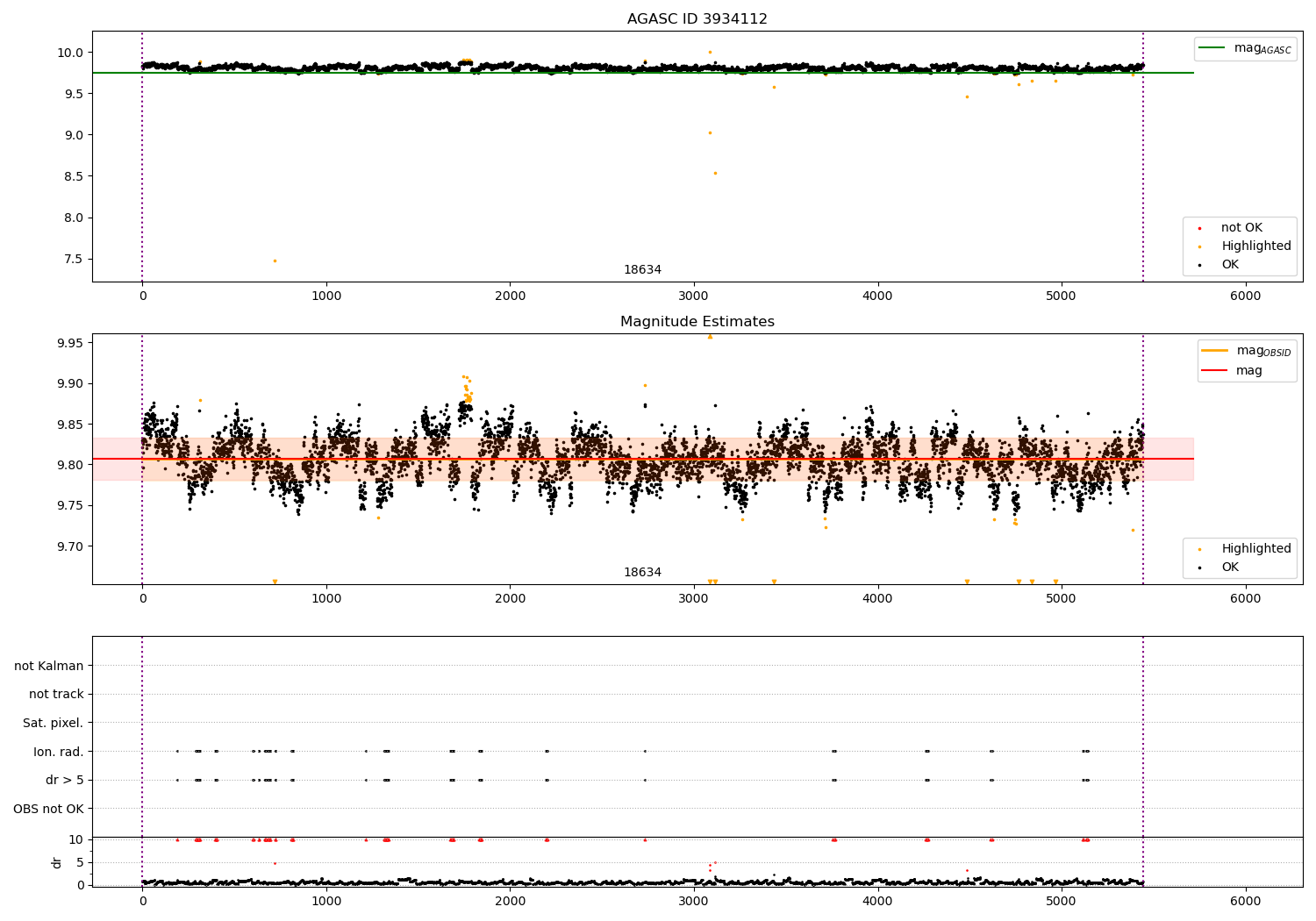Click x-axis tick '0' under the bottom plot

click(142, 902)
